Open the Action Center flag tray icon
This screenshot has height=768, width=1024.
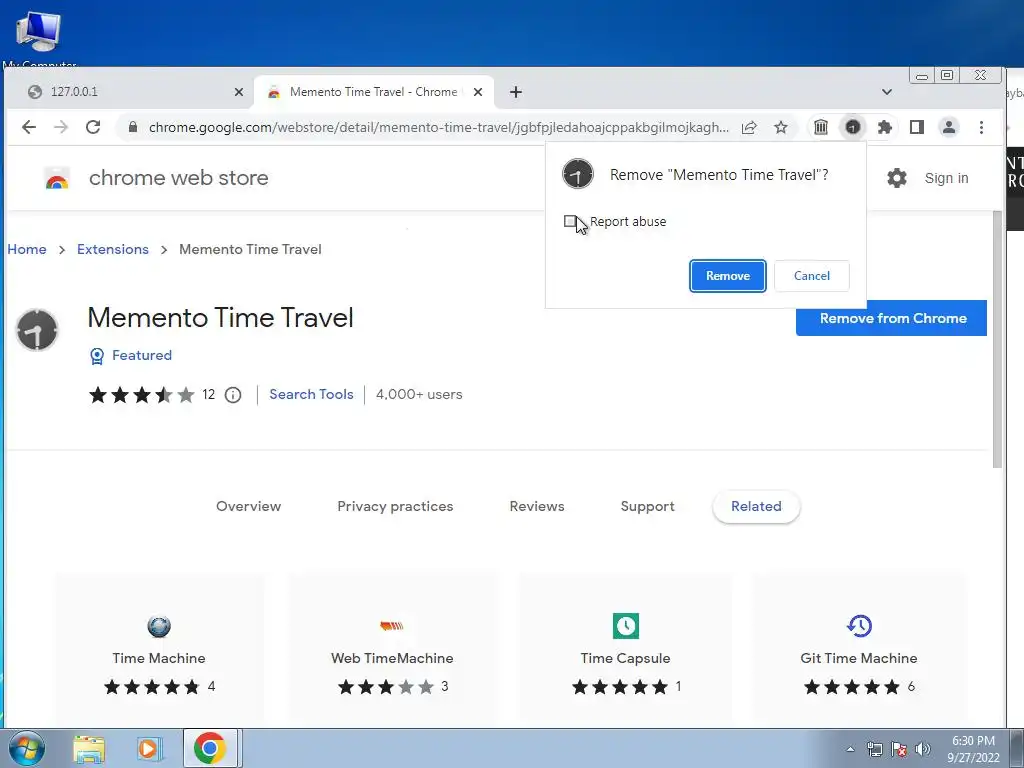tap(899, 749)
